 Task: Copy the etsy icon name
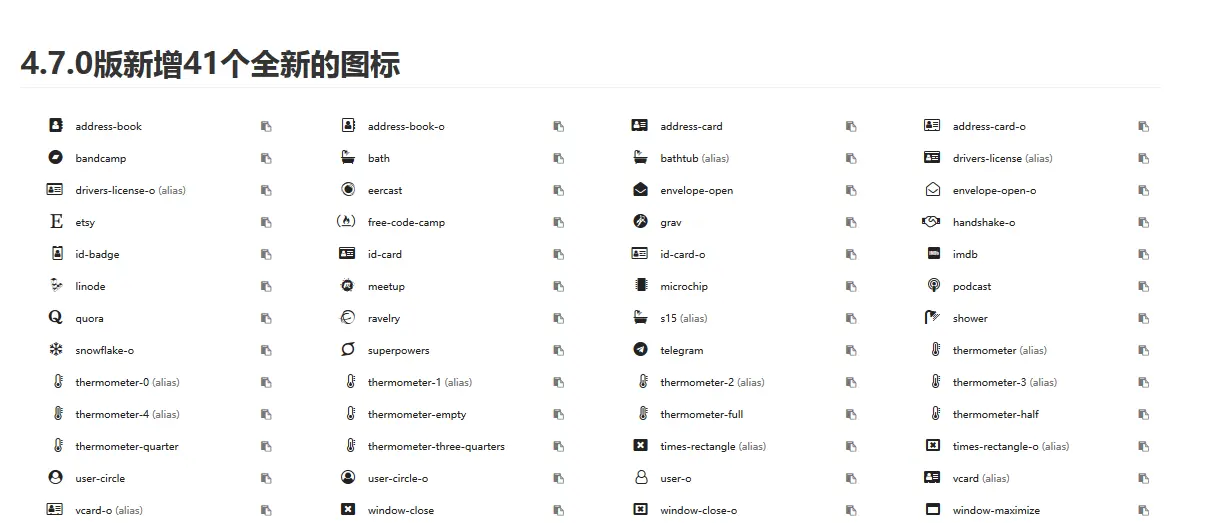coord(266,222)
